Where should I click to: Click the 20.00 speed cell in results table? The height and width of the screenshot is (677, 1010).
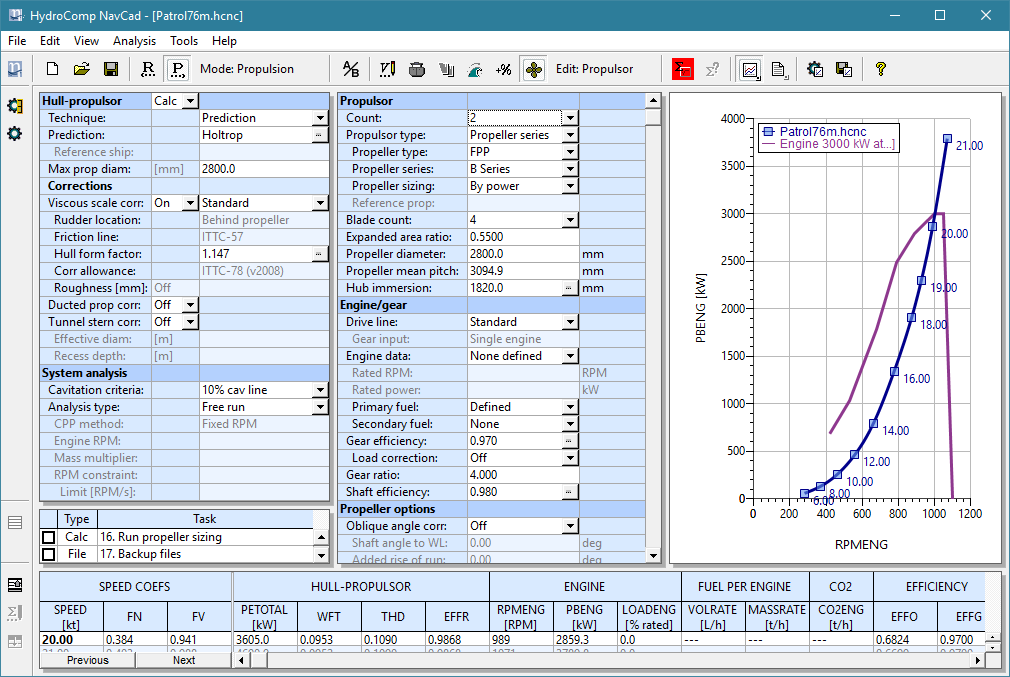coord(71,640)
